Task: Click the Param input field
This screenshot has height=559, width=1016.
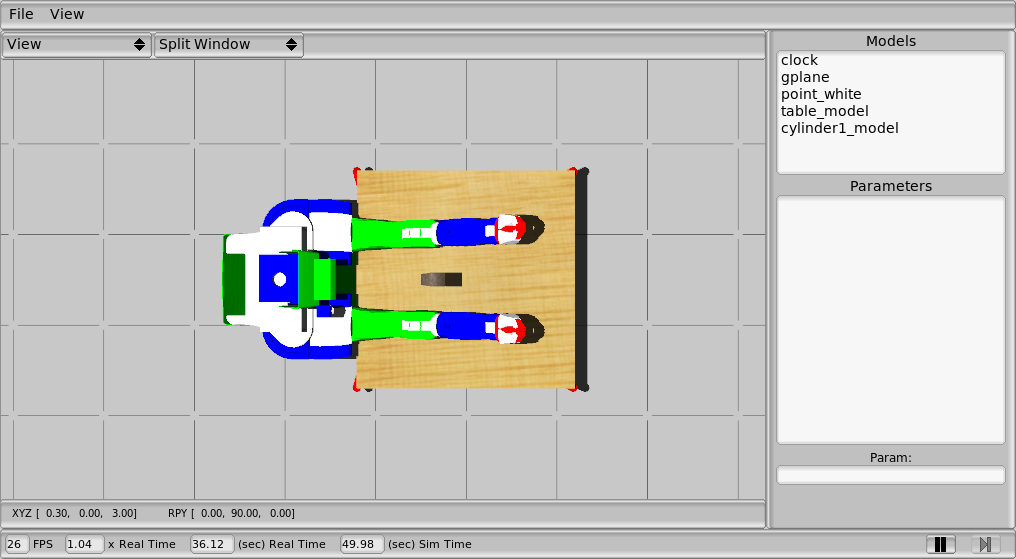Action: (890, 475)
